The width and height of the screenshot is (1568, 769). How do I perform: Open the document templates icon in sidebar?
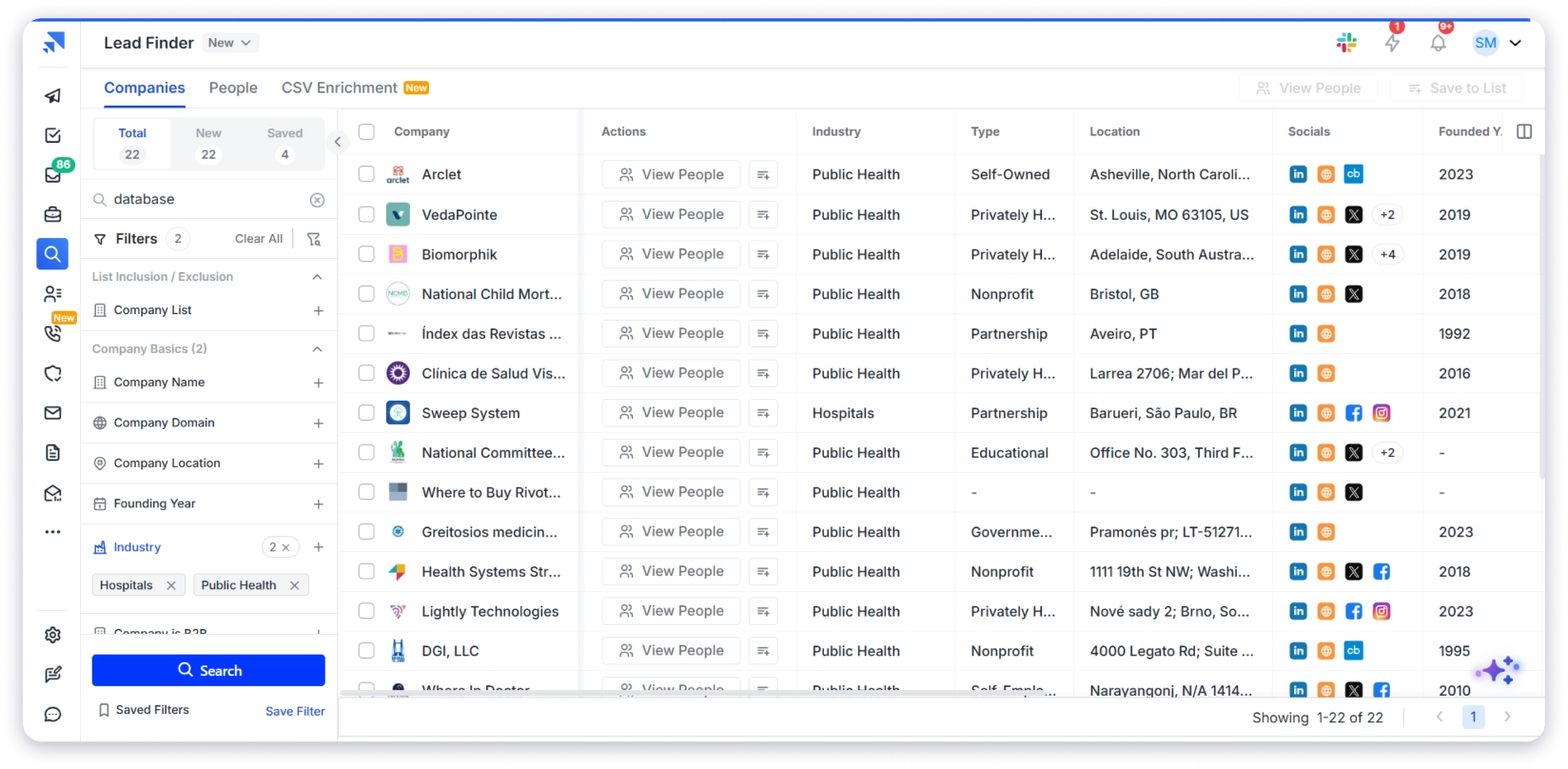53,452
